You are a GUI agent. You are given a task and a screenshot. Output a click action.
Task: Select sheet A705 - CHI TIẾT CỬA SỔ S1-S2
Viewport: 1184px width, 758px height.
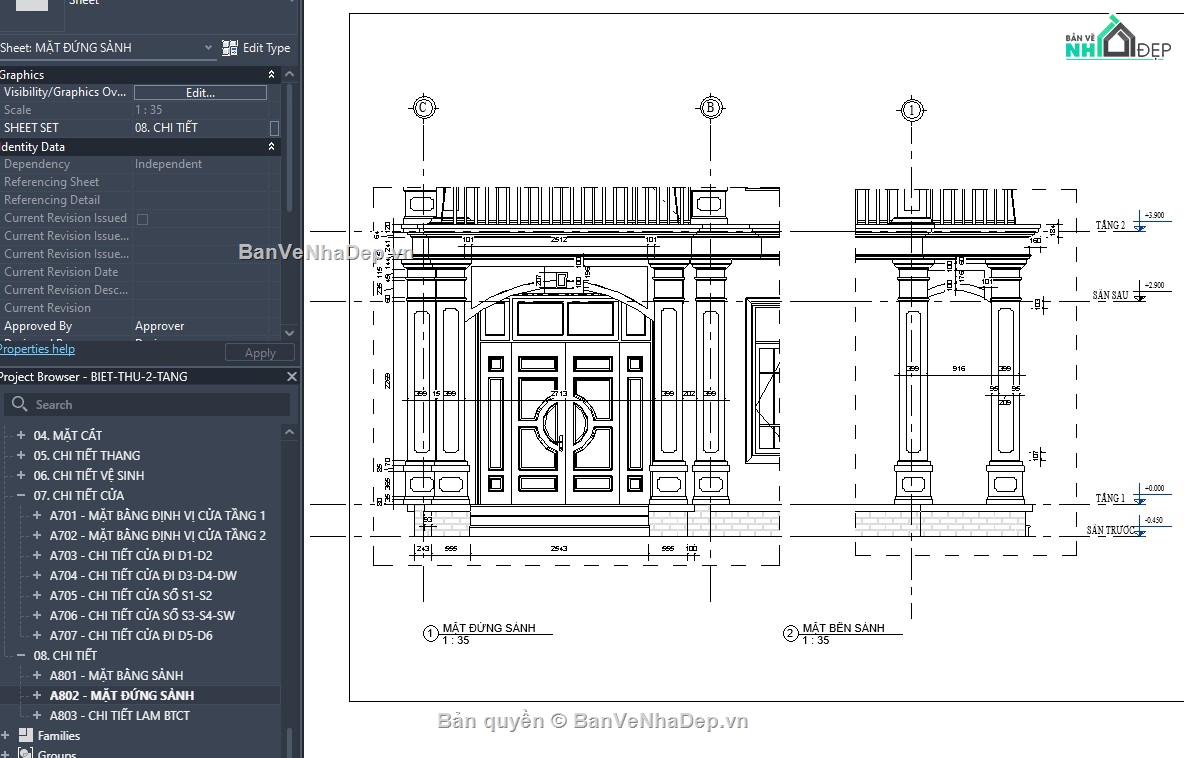[x=131, y=595]
